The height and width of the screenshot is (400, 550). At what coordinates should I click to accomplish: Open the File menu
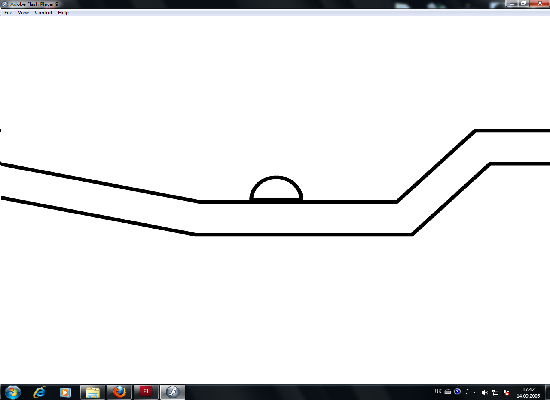point(7,13)
